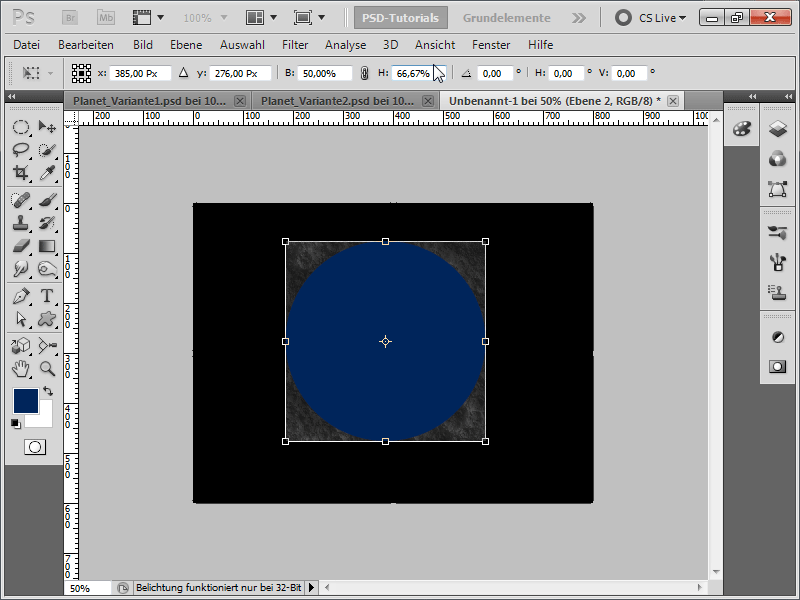Open the Filter menu
The height and width of the screenshot is (600, 800).
click(295, 45)
